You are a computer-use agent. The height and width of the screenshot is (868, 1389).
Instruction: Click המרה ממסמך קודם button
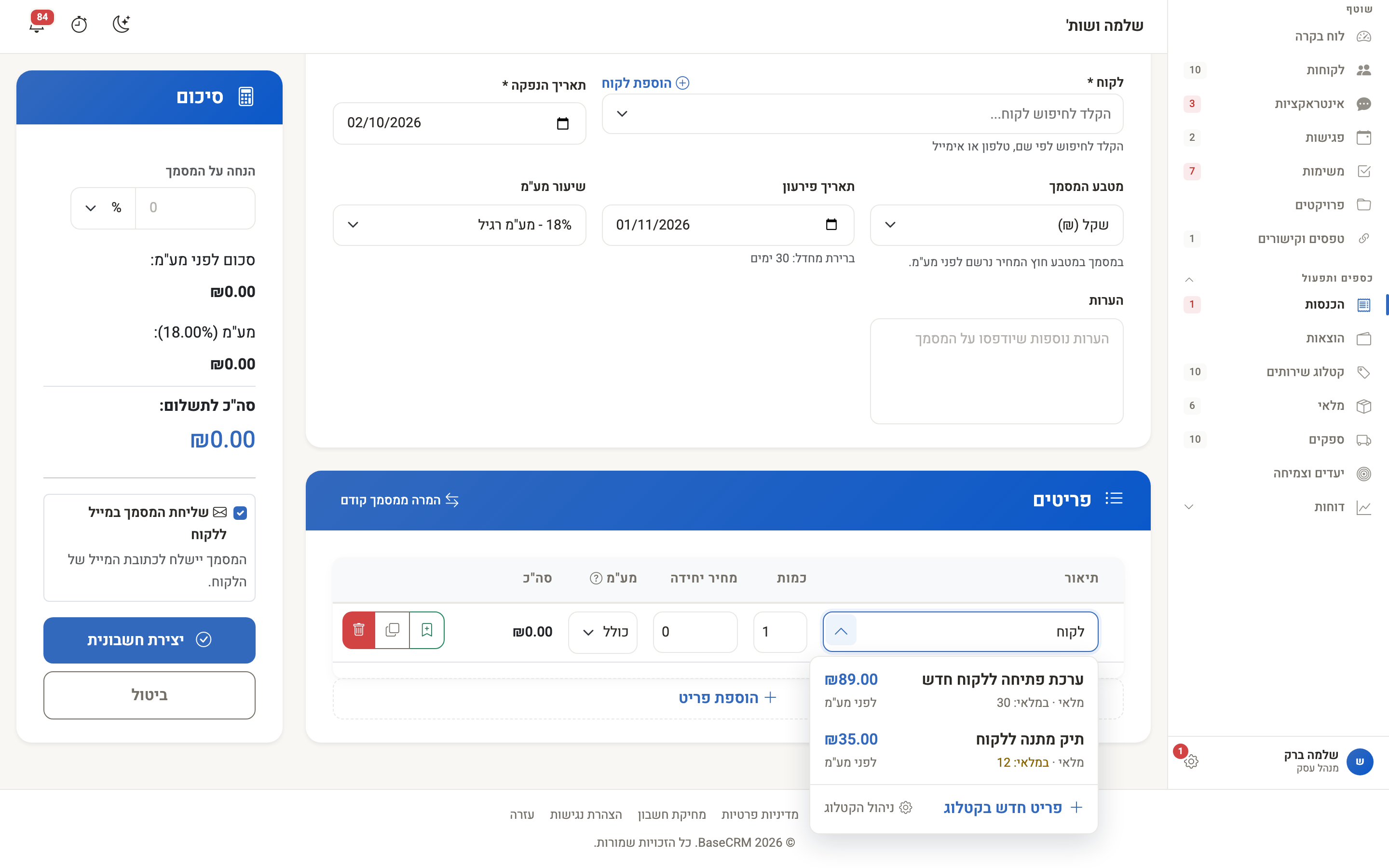click(399, 500)
